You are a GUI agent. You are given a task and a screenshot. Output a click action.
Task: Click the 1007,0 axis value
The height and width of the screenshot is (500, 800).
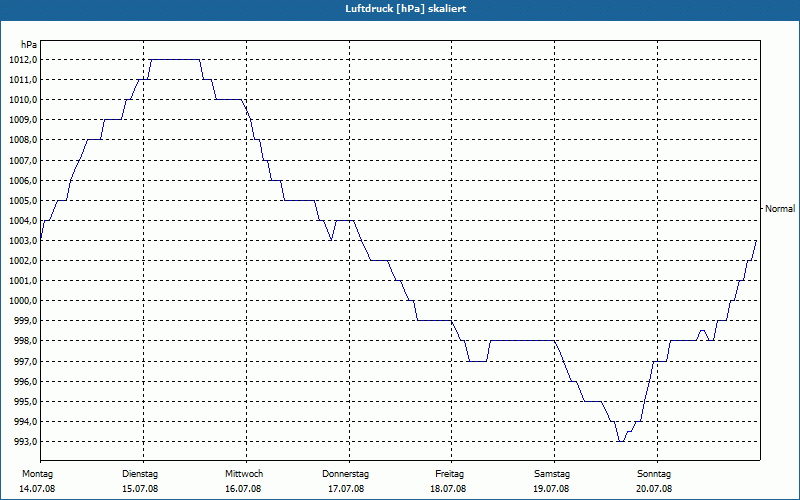(x=23, y=161)
